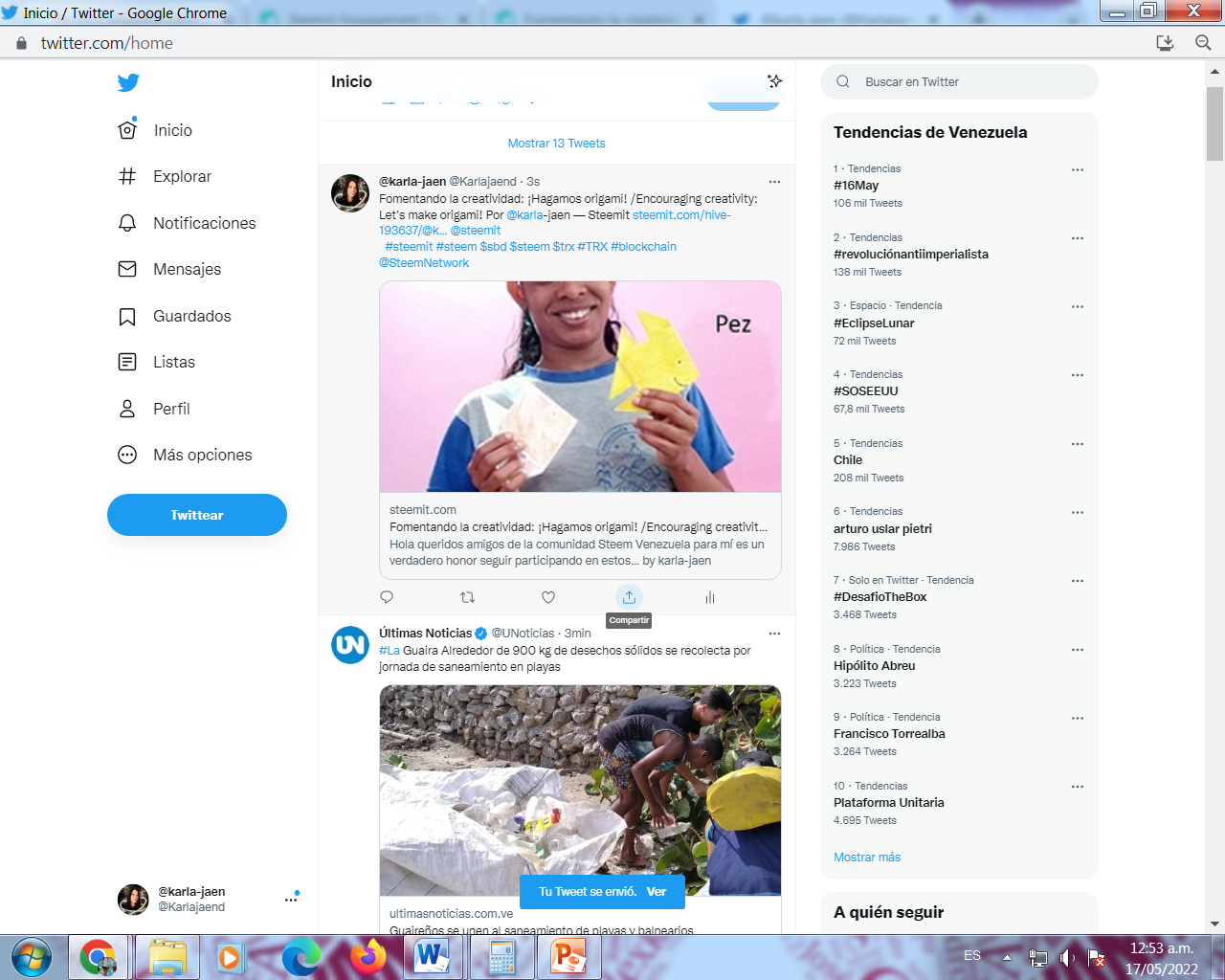
Task: Share the karla-jaen origami tweet
Action: (x=629, y=597)
